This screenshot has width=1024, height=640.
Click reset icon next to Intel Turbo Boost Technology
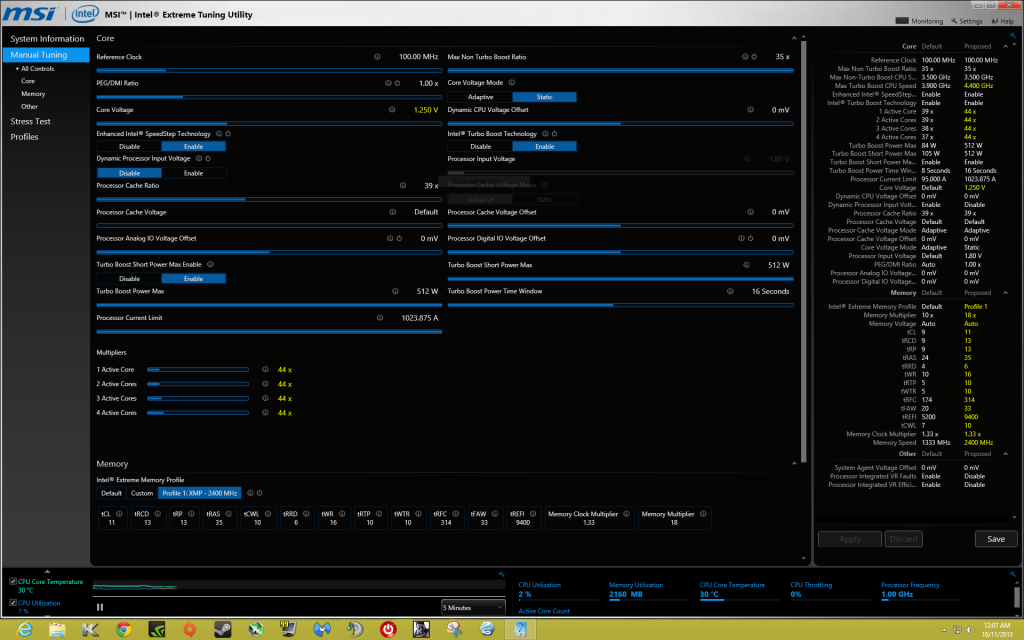(554, 134)
